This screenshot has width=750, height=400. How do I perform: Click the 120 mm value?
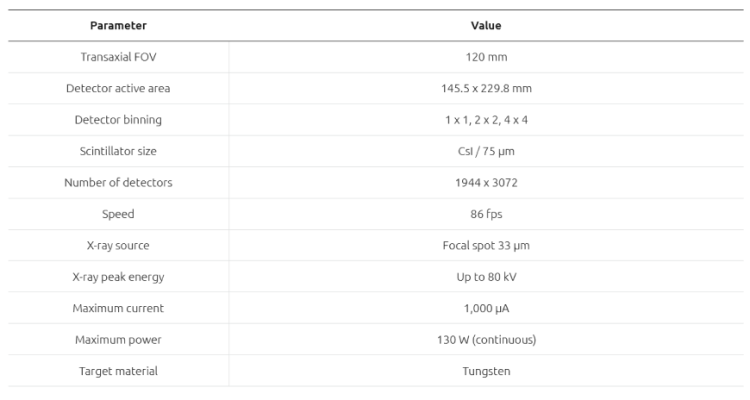pyautogui.click(x=486, y=56)
